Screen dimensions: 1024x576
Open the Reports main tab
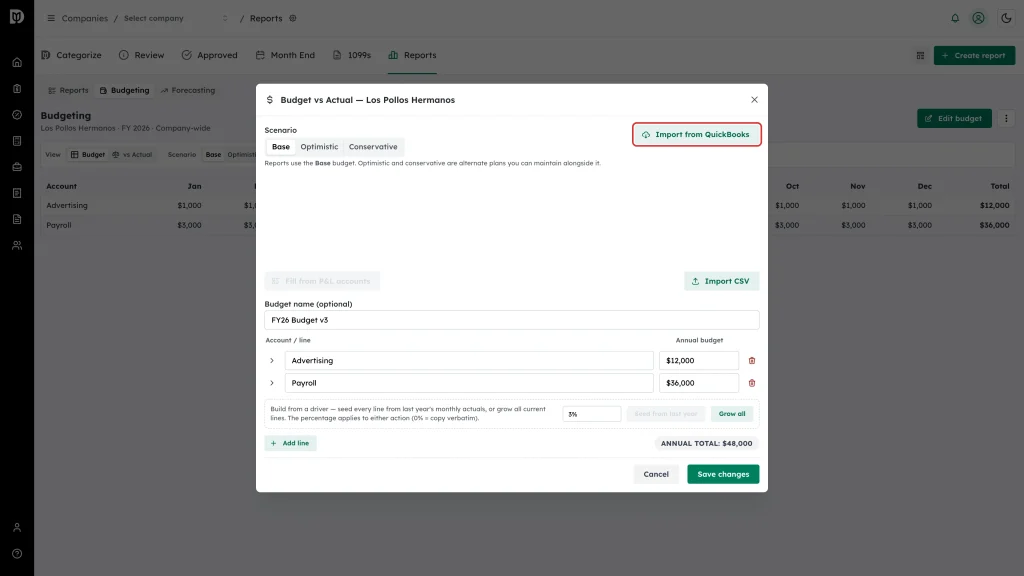point(412,56)
